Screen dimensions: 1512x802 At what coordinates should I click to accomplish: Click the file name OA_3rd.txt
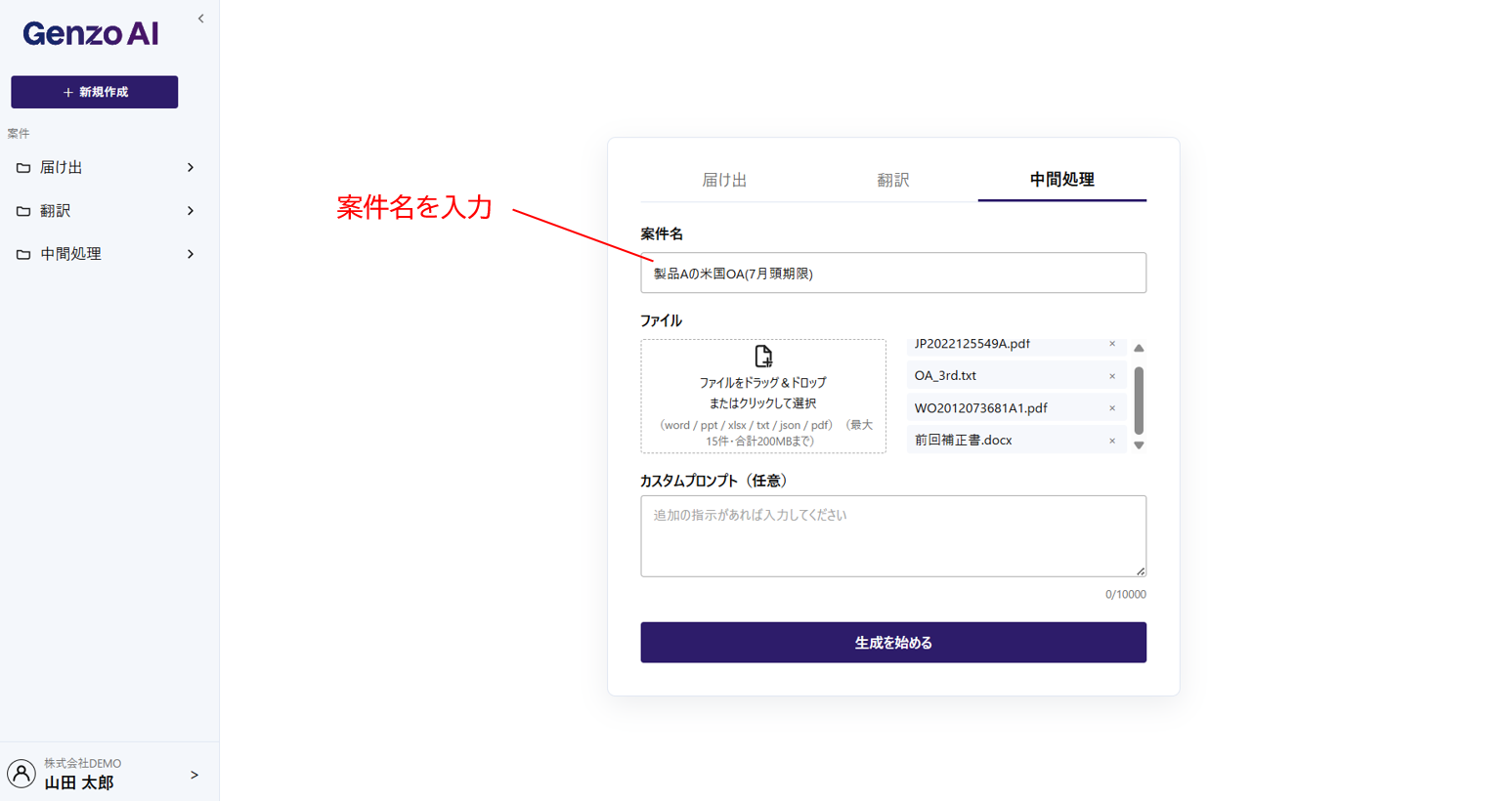click(x=945, y=376)
